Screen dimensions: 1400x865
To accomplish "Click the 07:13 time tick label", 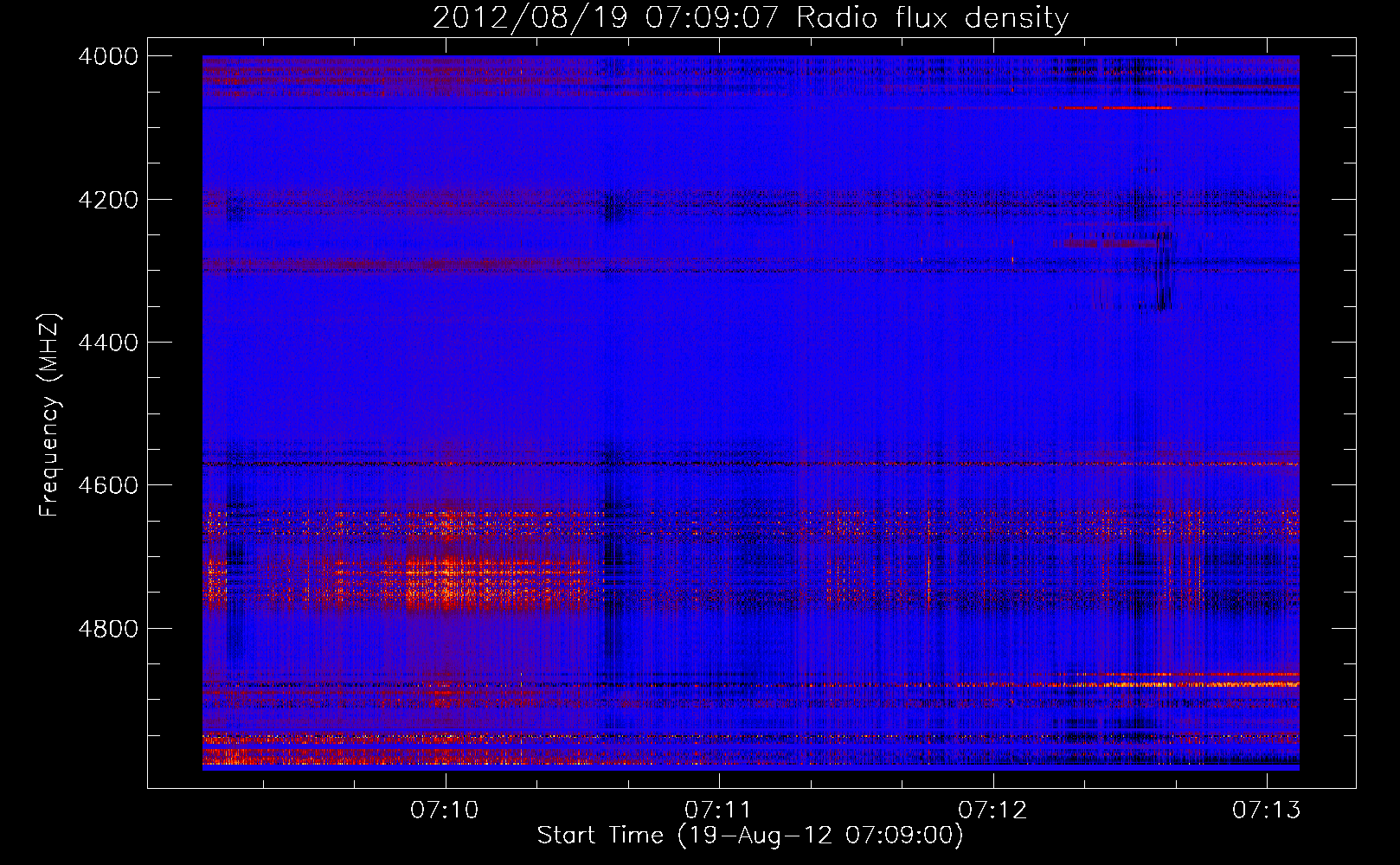I will click(1267, 810).
